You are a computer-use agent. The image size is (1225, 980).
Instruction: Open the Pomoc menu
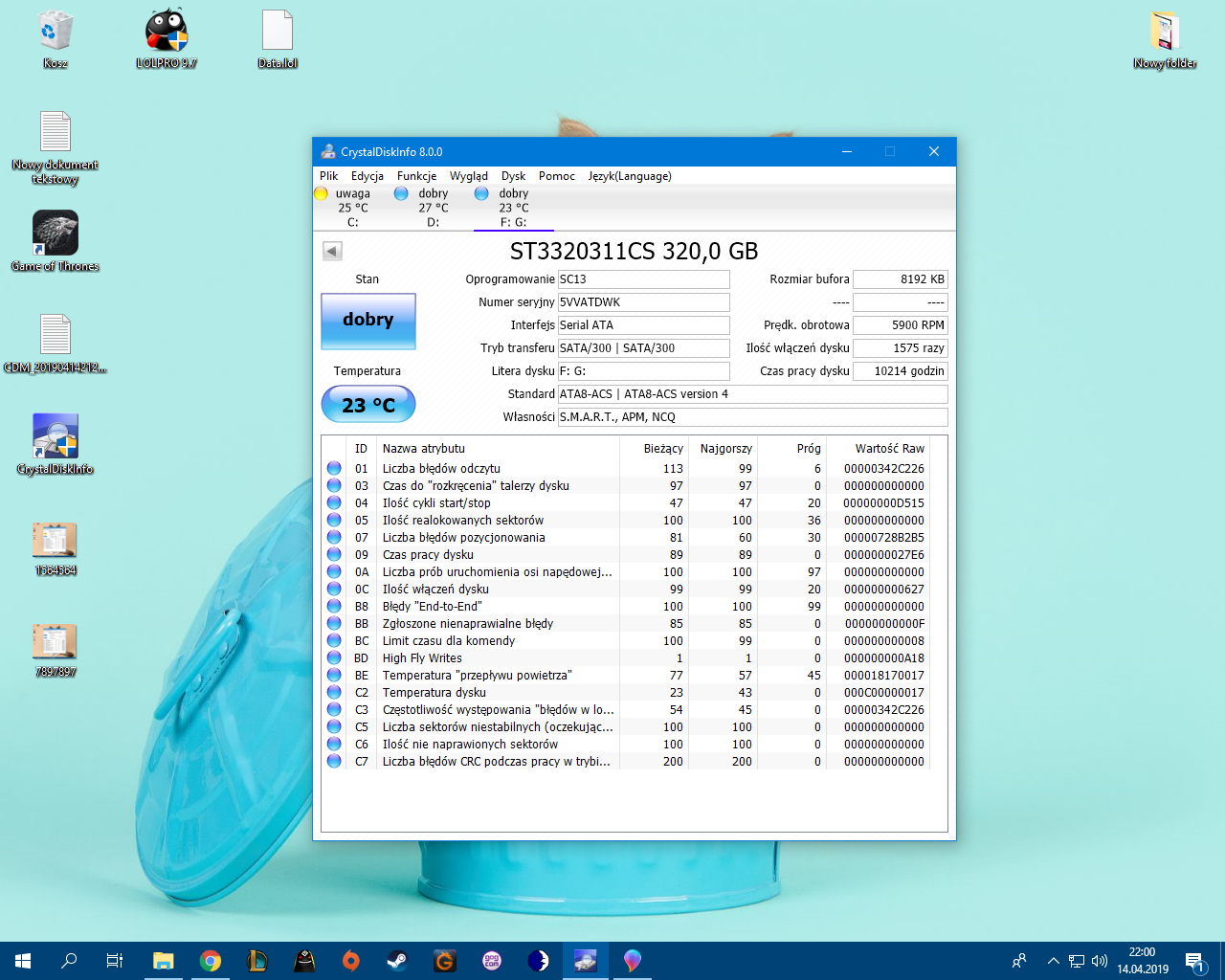(x=557, y=176)
